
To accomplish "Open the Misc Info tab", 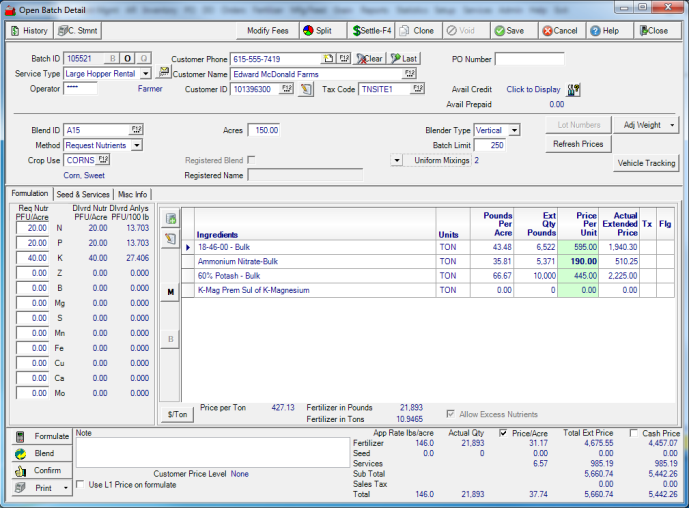I will [132, 194].
